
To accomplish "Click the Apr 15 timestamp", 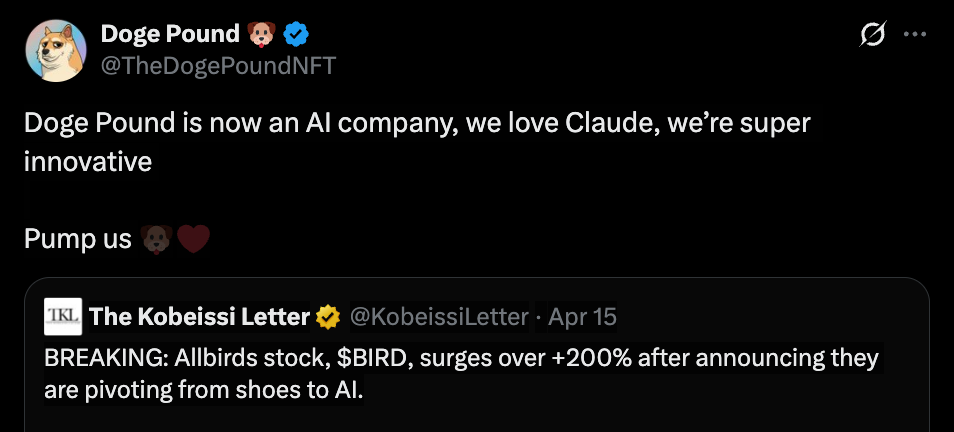I will pos(583,318).
